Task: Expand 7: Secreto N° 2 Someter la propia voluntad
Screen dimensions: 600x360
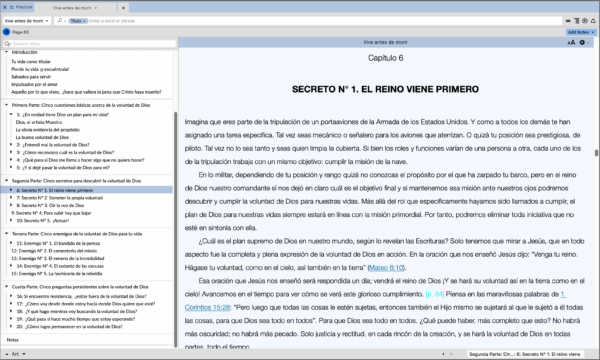Action: (11, 198)
